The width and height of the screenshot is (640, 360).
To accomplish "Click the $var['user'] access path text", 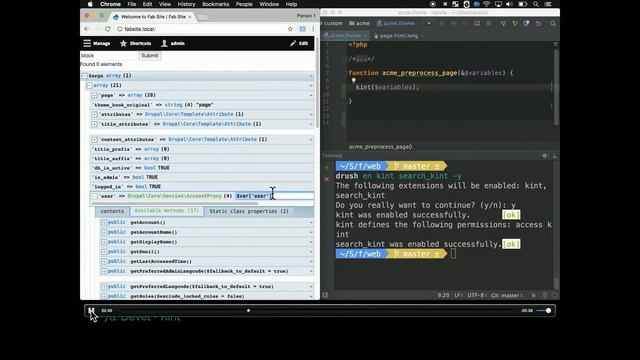I will [253, 196].
